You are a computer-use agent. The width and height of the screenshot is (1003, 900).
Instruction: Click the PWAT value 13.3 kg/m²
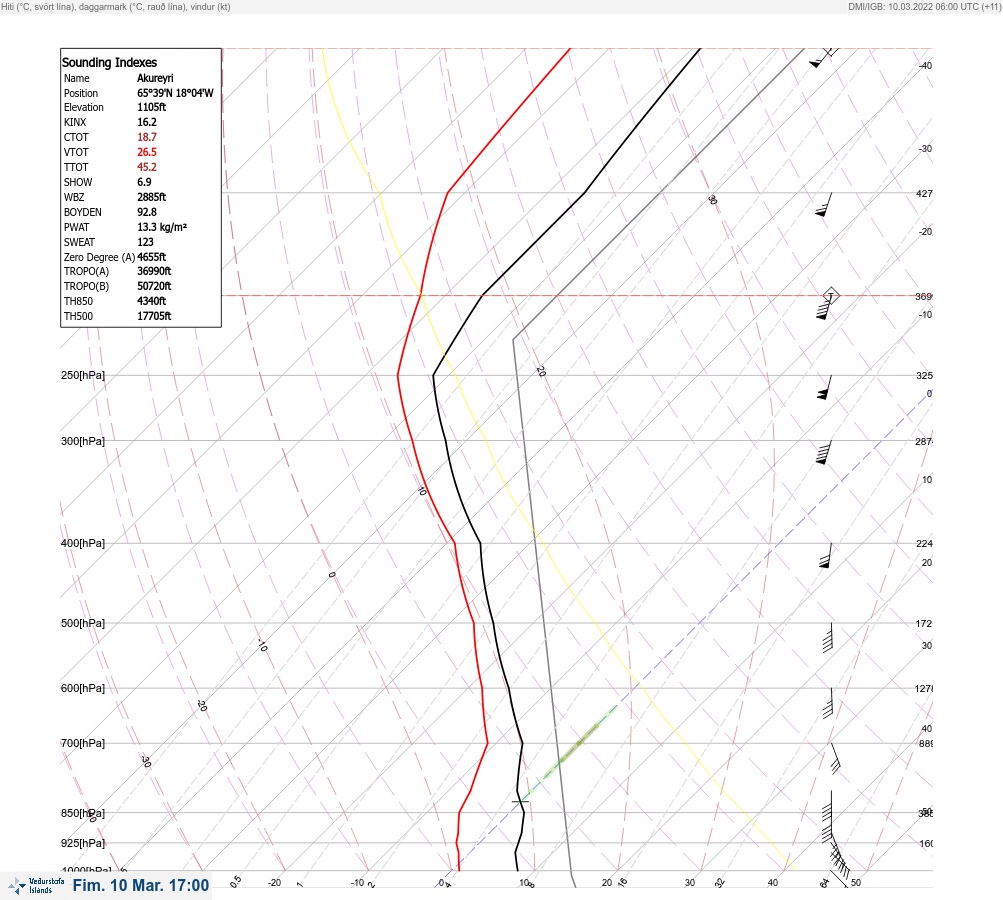coord(162,227)
